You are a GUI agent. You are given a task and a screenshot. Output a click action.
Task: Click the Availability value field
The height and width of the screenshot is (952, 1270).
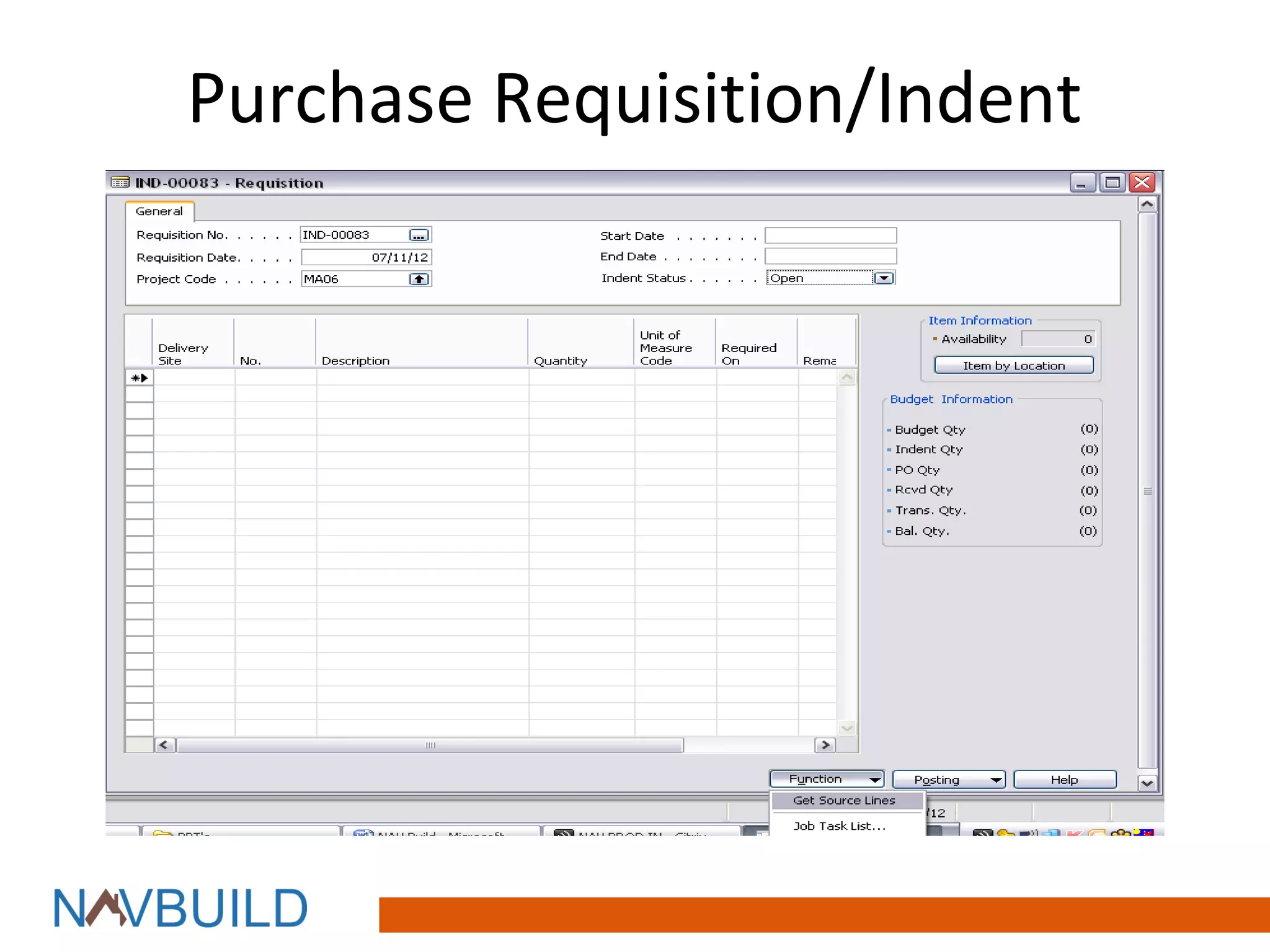coord(1059,339)
